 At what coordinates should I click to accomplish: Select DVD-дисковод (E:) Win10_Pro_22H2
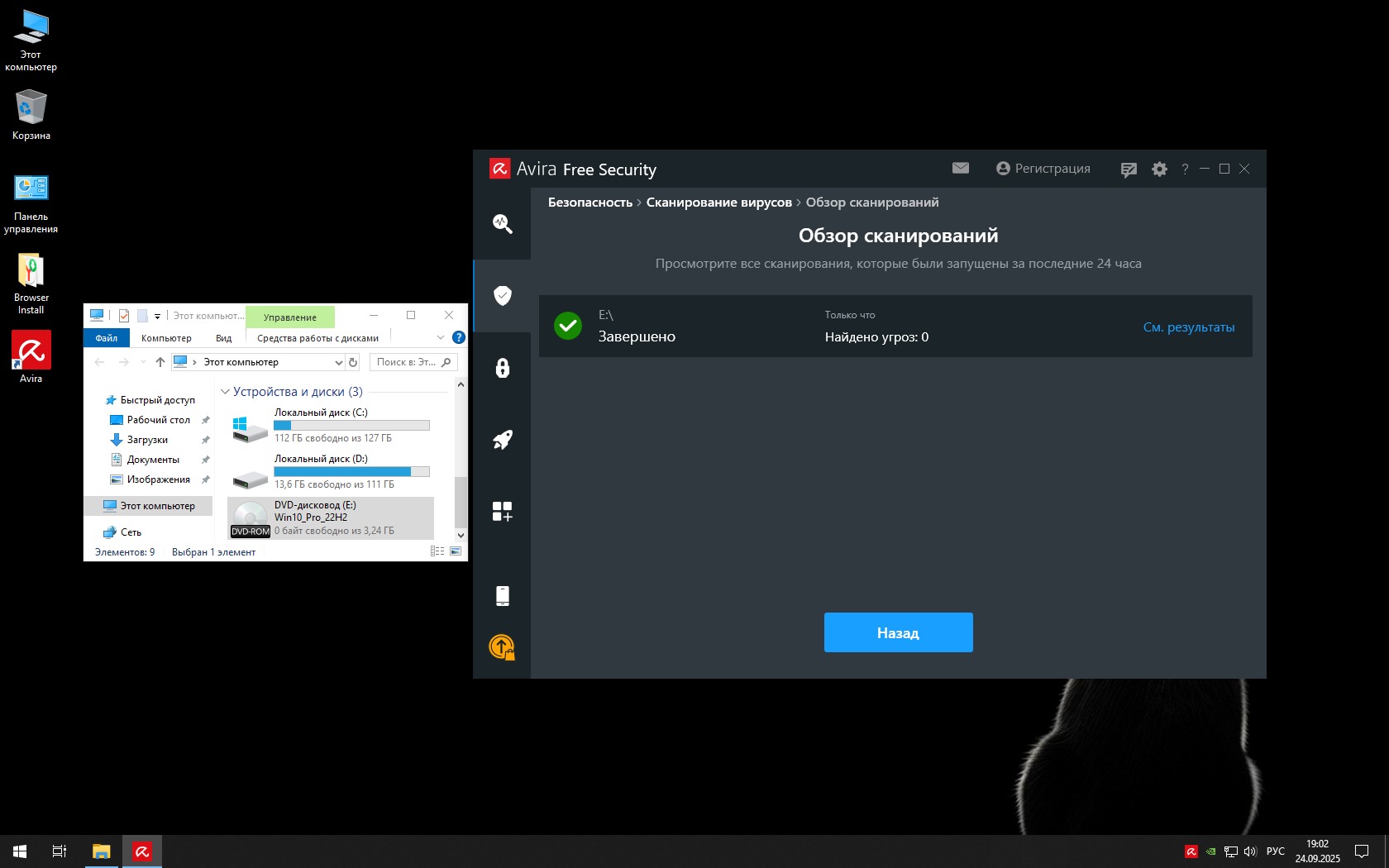point(331,518)
